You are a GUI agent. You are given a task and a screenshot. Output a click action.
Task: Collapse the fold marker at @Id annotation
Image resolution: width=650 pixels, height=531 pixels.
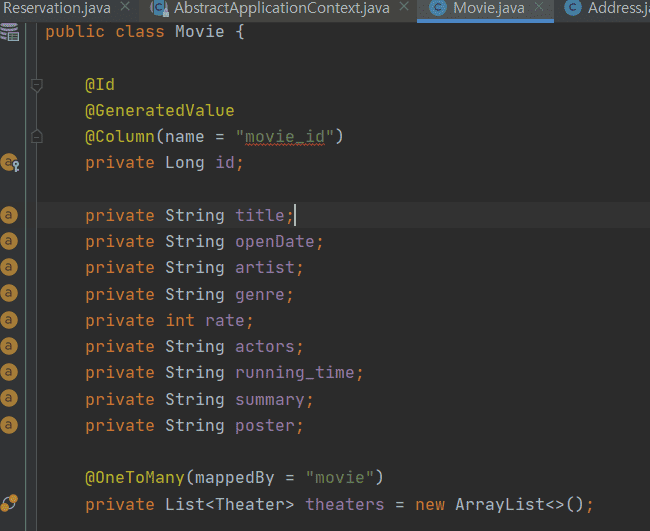point(37,85)
